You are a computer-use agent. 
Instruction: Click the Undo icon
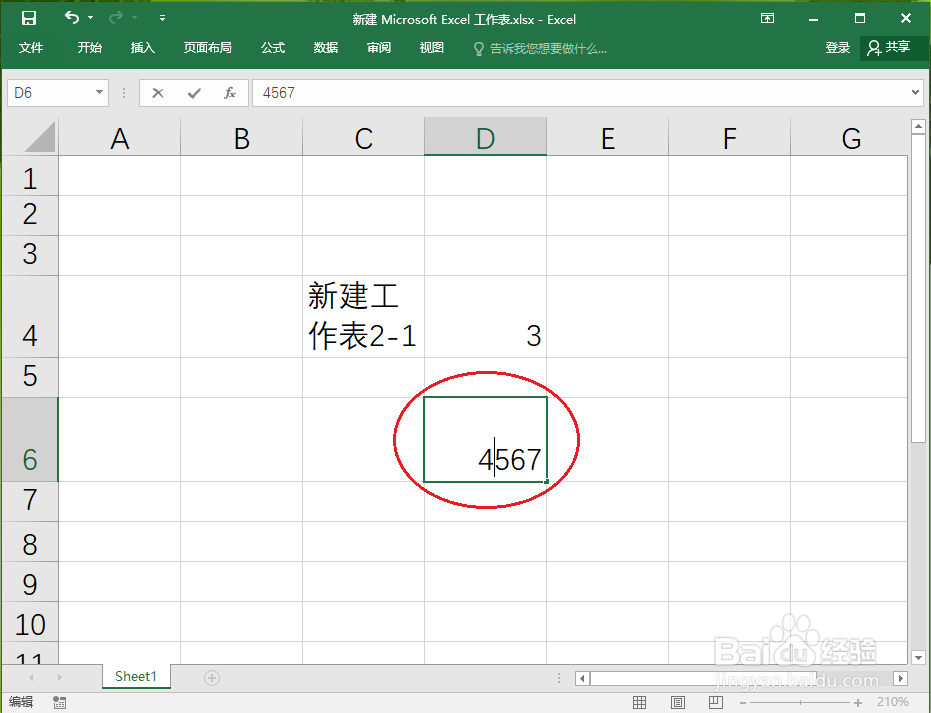[x=73, y=17]
